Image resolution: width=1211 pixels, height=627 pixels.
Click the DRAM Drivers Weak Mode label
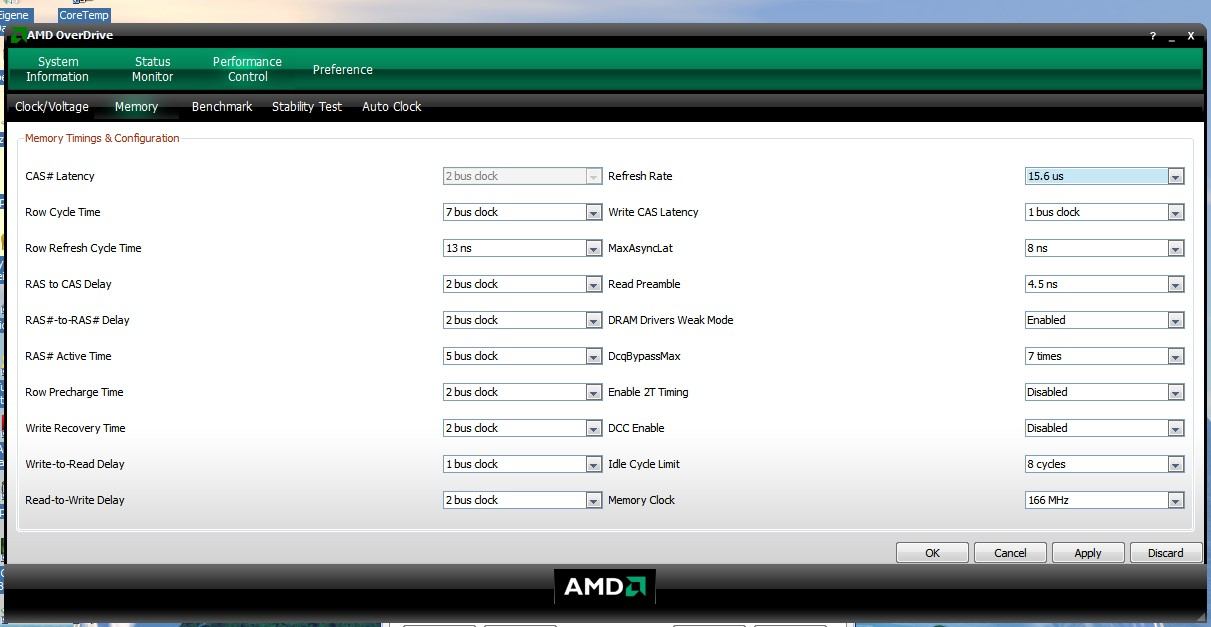click(x=670, y=320)
